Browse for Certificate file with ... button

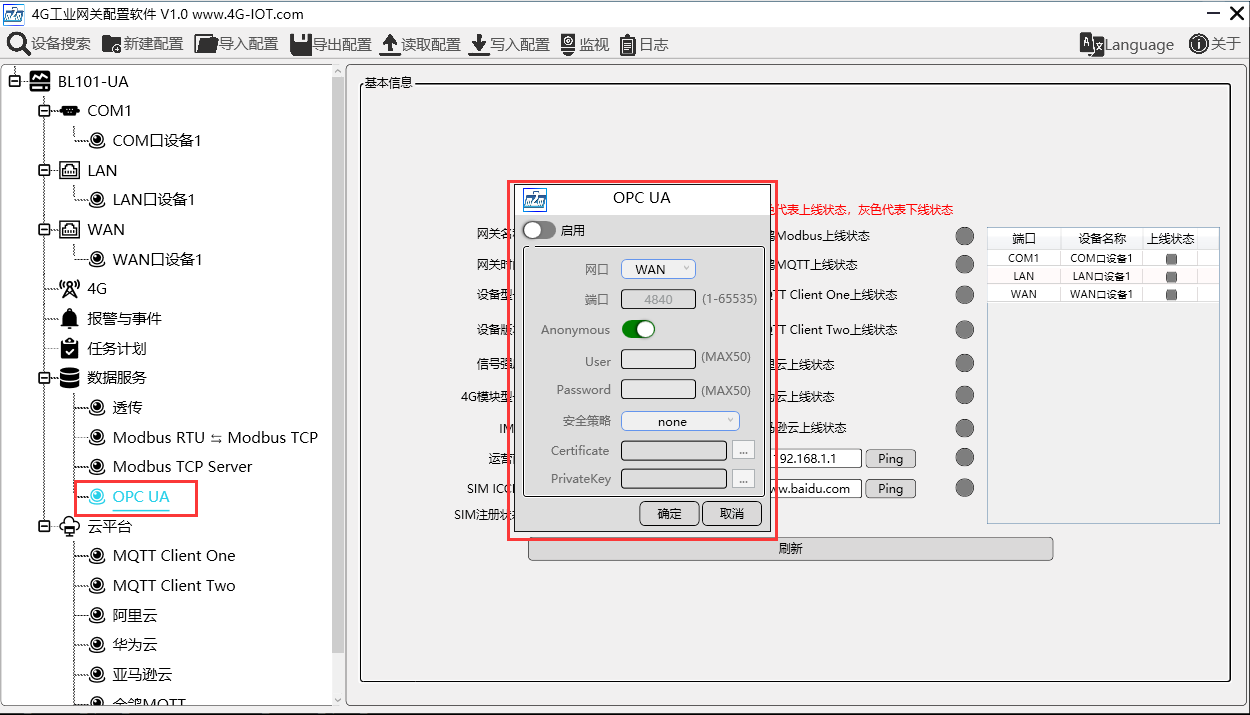click(742, 451)
